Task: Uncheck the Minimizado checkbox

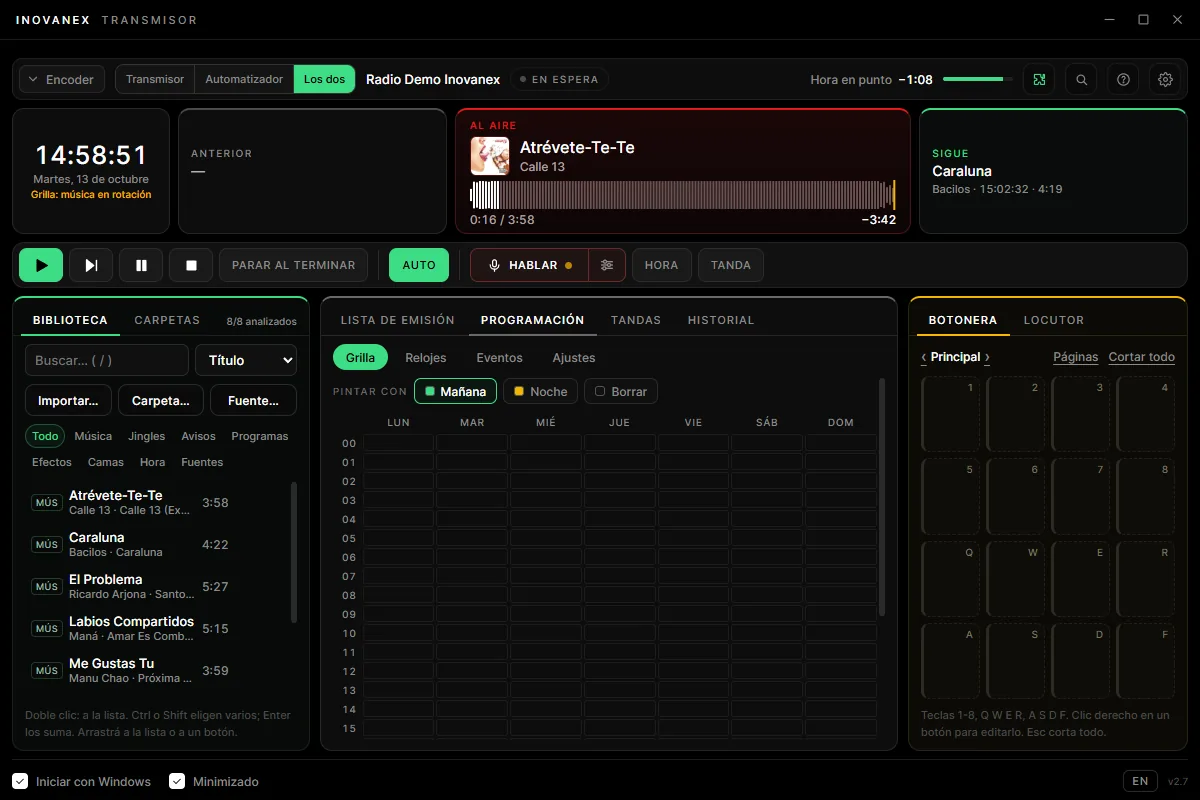Action: tap(177, 781)
